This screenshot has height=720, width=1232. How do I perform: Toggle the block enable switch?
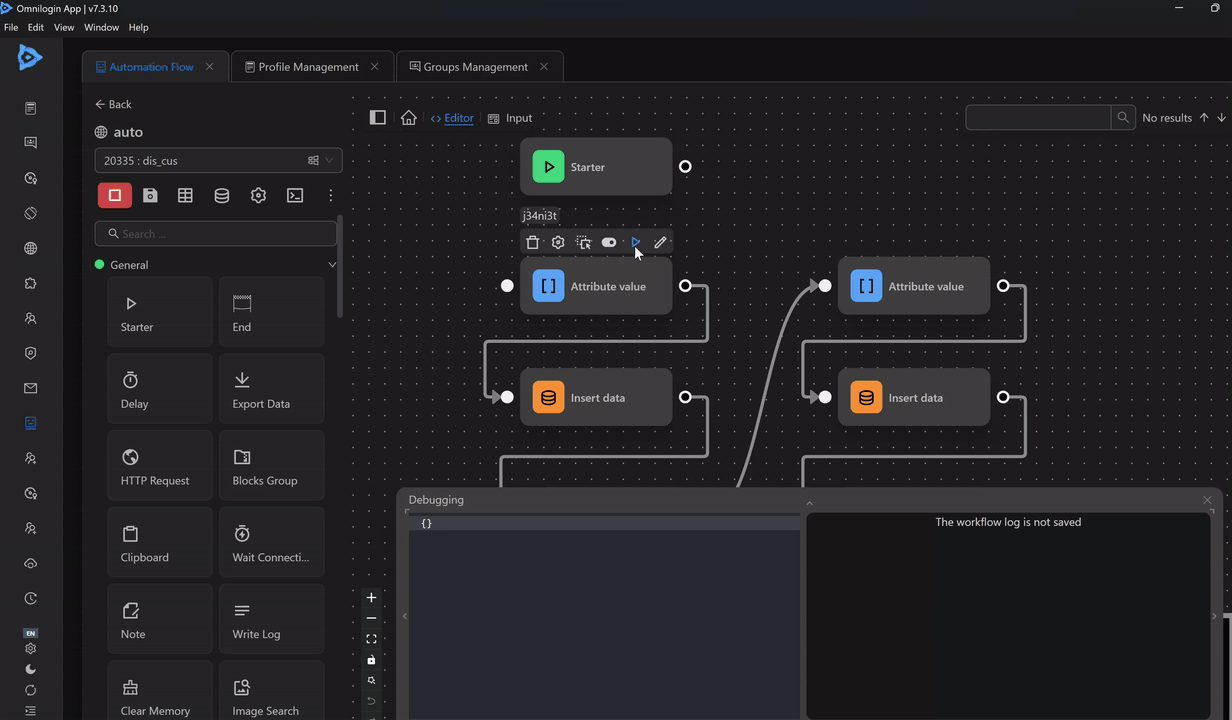tap(609, 242)
